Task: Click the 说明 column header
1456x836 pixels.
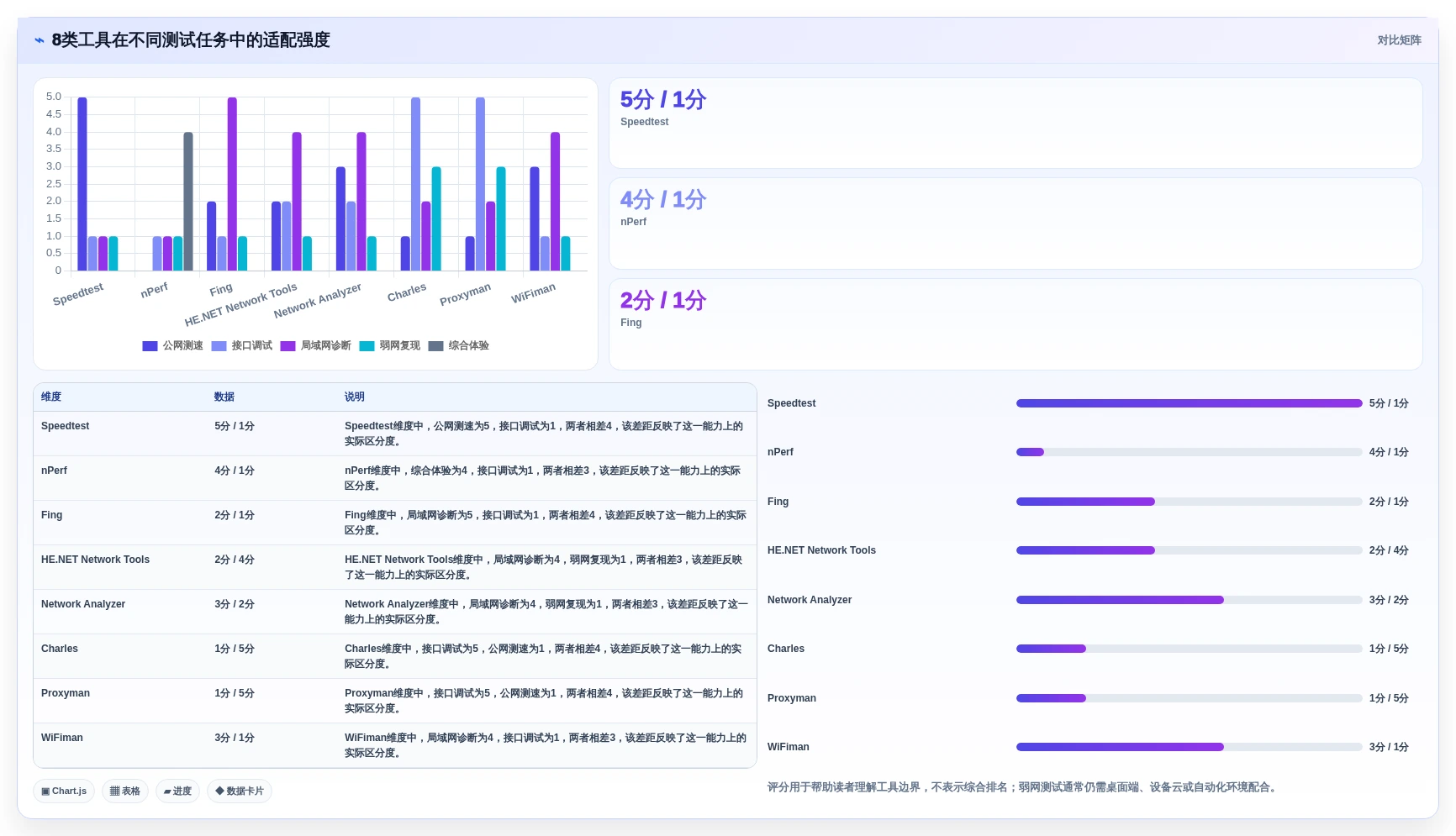Action: pos(355,397)
